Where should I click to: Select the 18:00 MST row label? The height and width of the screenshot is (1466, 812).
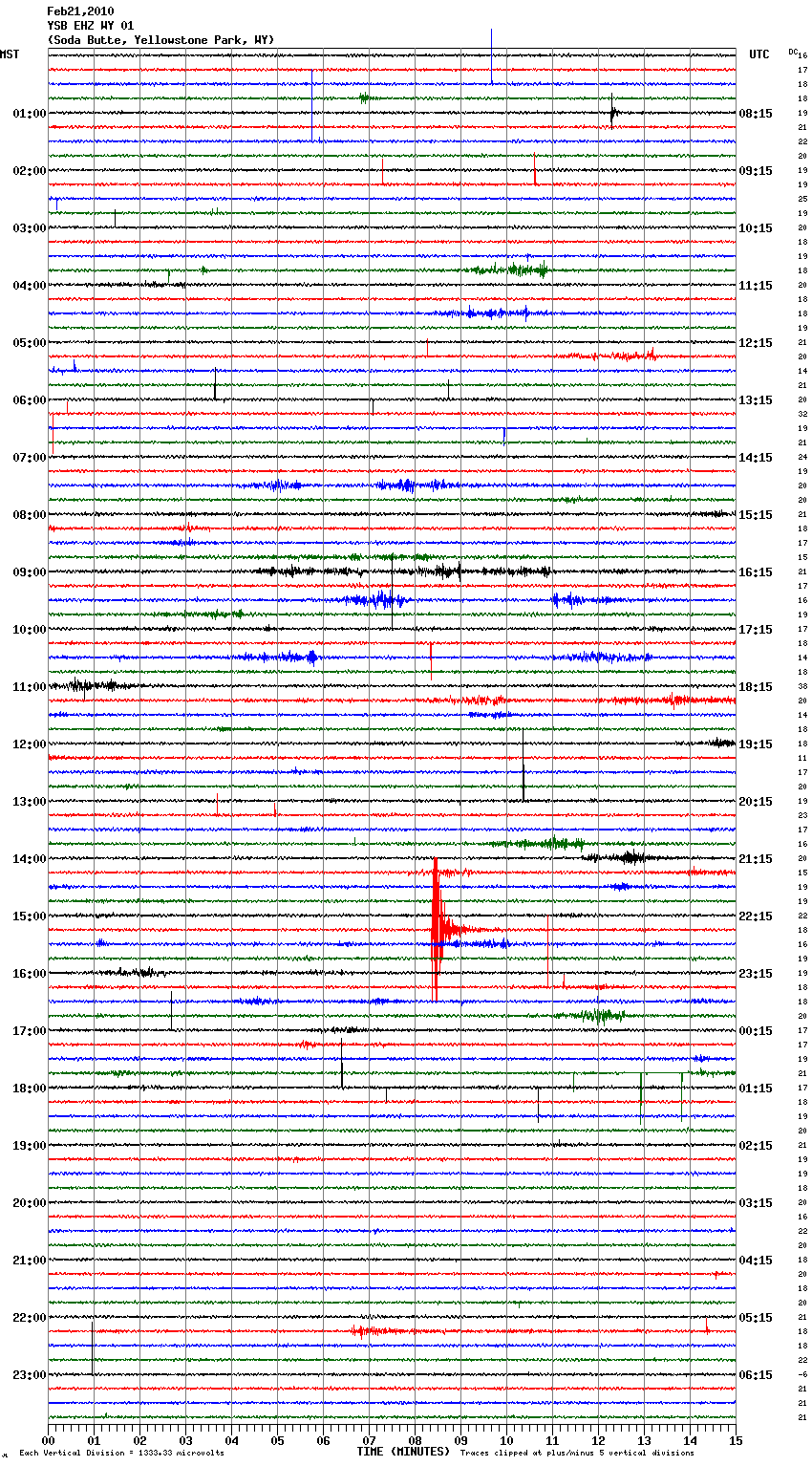point(29,1089)
